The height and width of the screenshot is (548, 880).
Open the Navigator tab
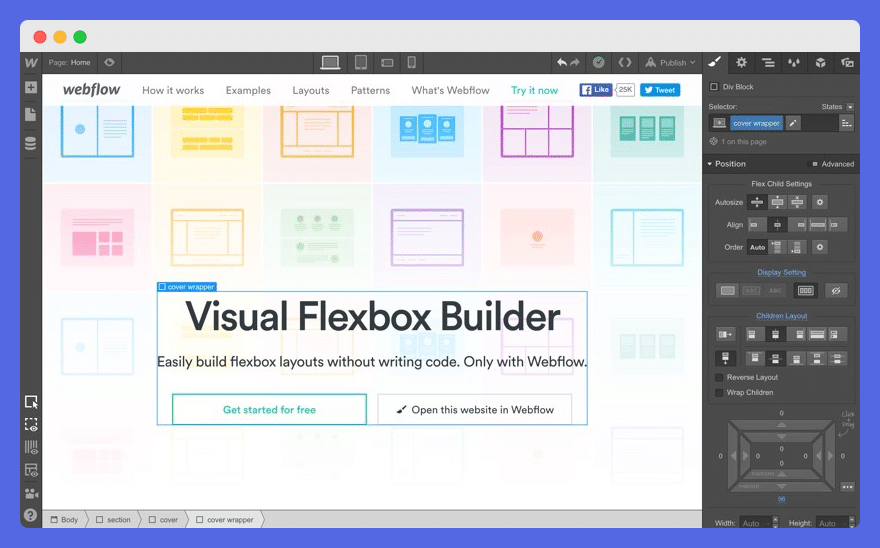(x=768, y=62)
